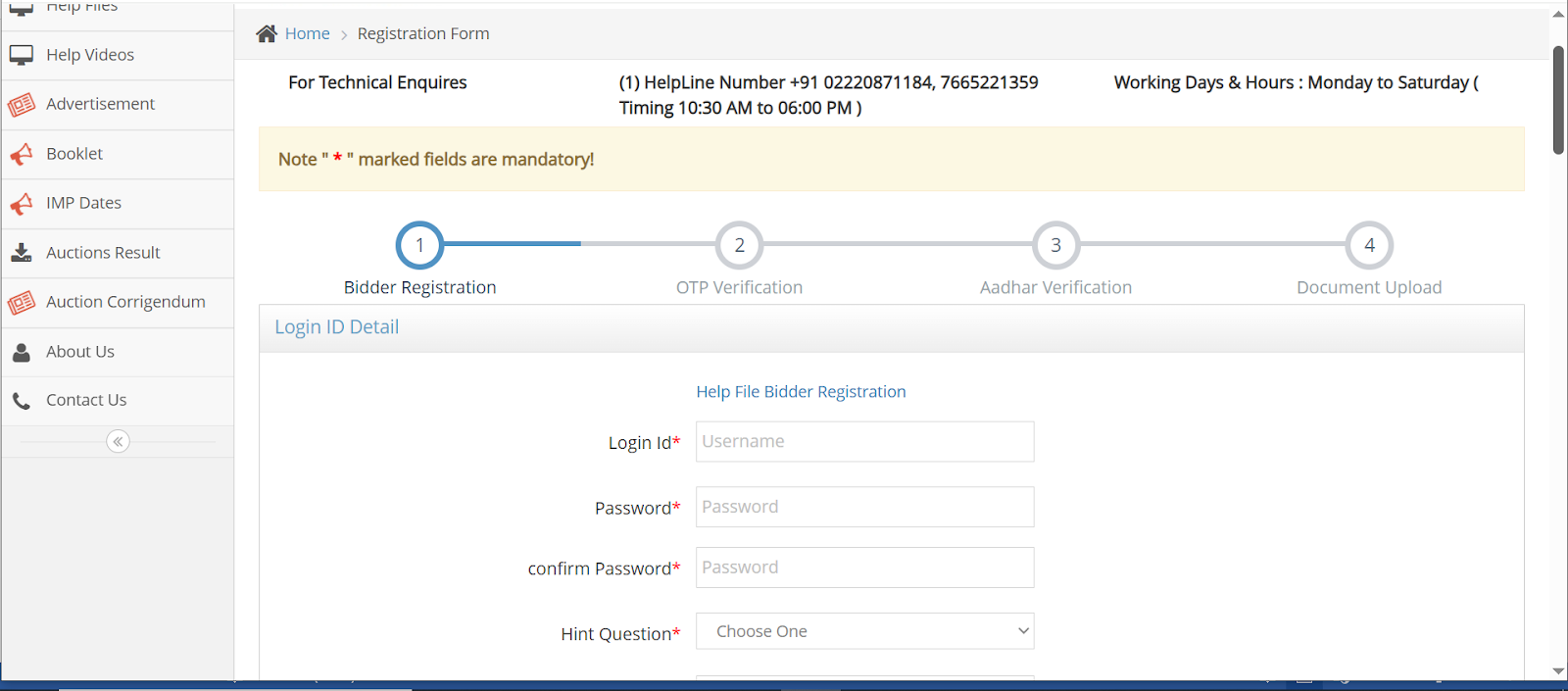Screen dimensions: 1568x691
Task: Open the About Us sidebar item
Action: pos(118,352)
